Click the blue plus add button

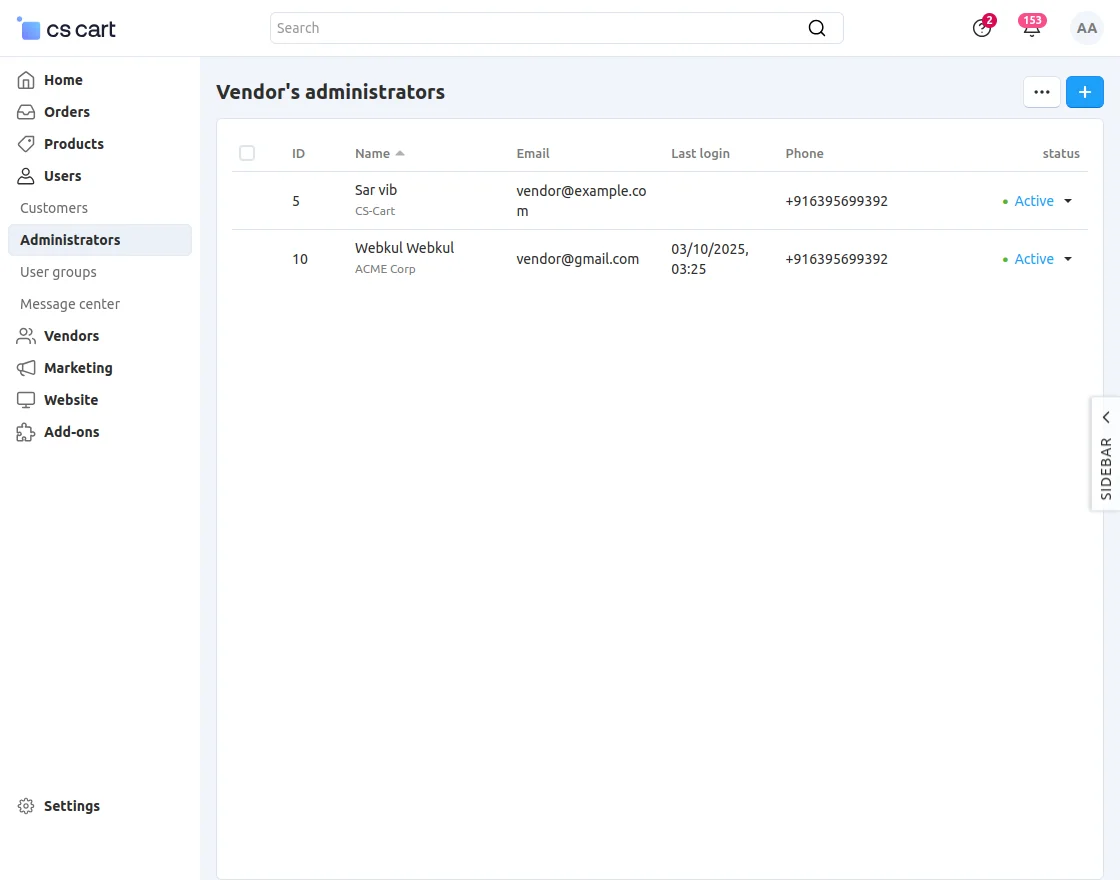click(x=1085, y=92)
